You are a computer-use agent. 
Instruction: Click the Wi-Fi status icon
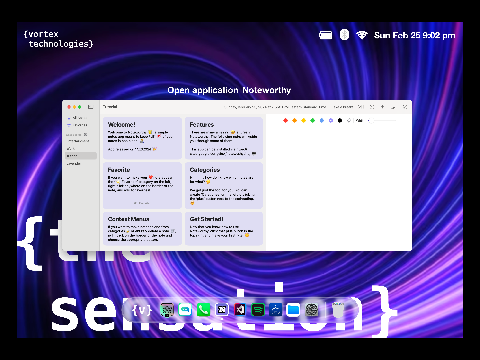[362, 35]
